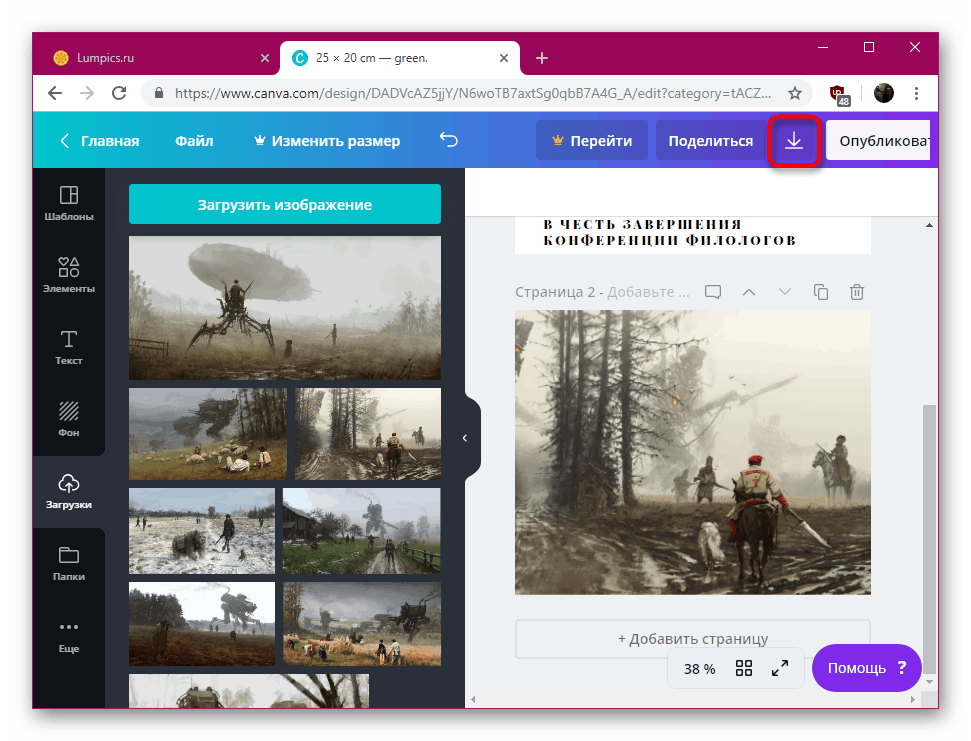Select the forest horsemen upload thumbnail

tap(368, 434)
